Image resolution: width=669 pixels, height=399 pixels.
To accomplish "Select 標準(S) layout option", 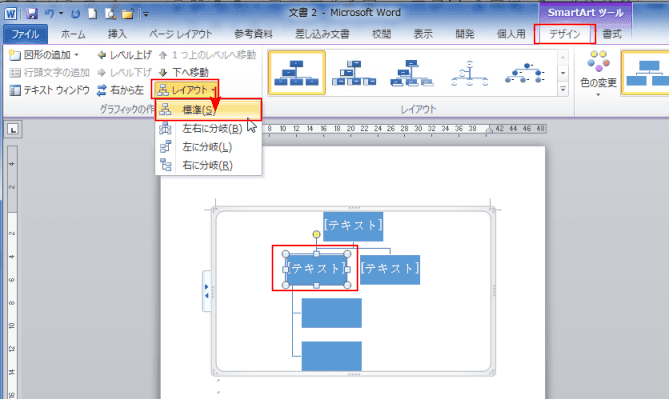I will (208, 110).
